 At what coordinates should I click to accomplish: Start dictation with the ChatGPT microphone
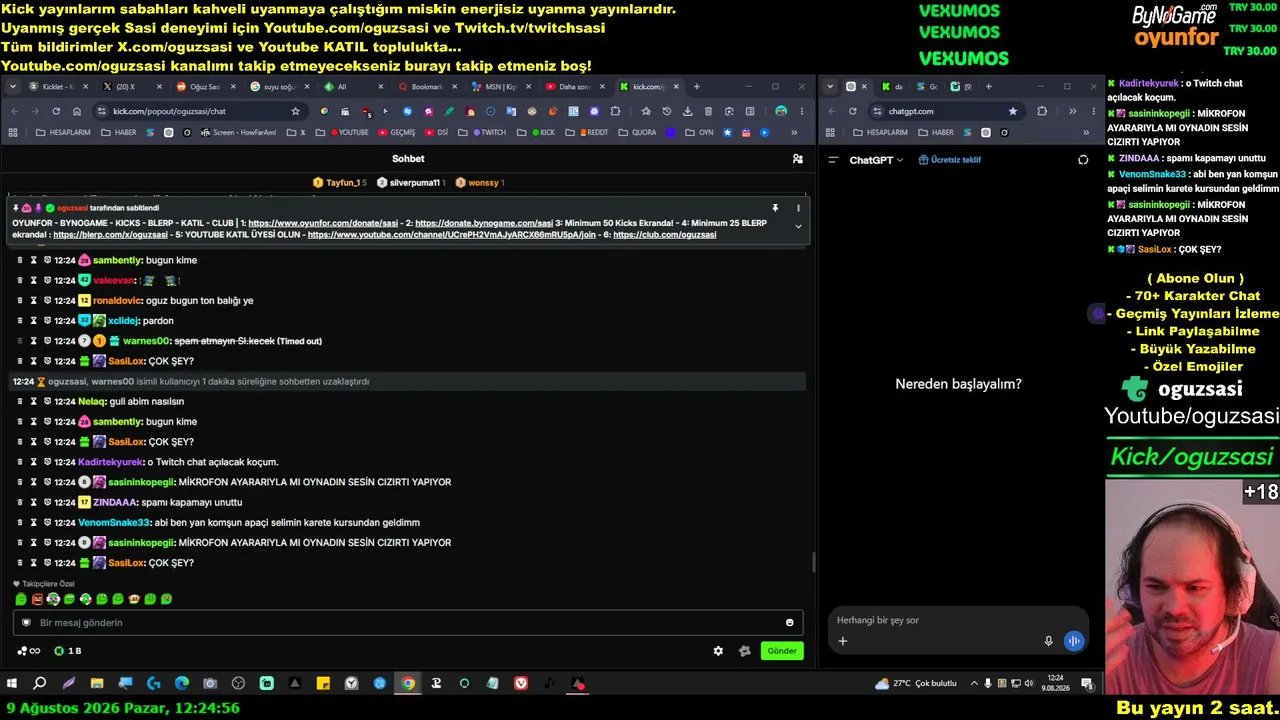point(1048,641)
